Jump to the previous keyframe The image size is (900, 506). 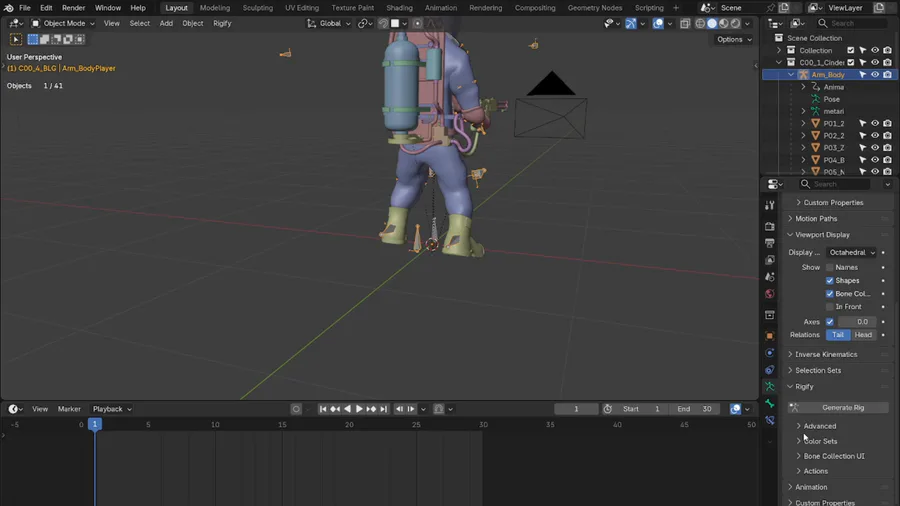(x=335, y=409)
